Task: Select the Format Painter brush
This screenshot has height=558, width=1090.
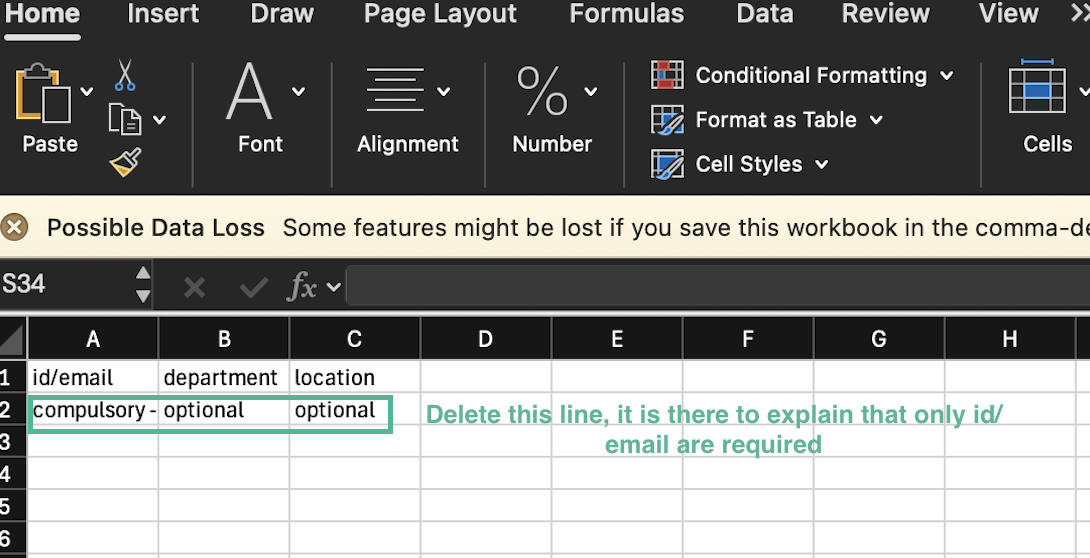Action: click(x=125, y=162)
